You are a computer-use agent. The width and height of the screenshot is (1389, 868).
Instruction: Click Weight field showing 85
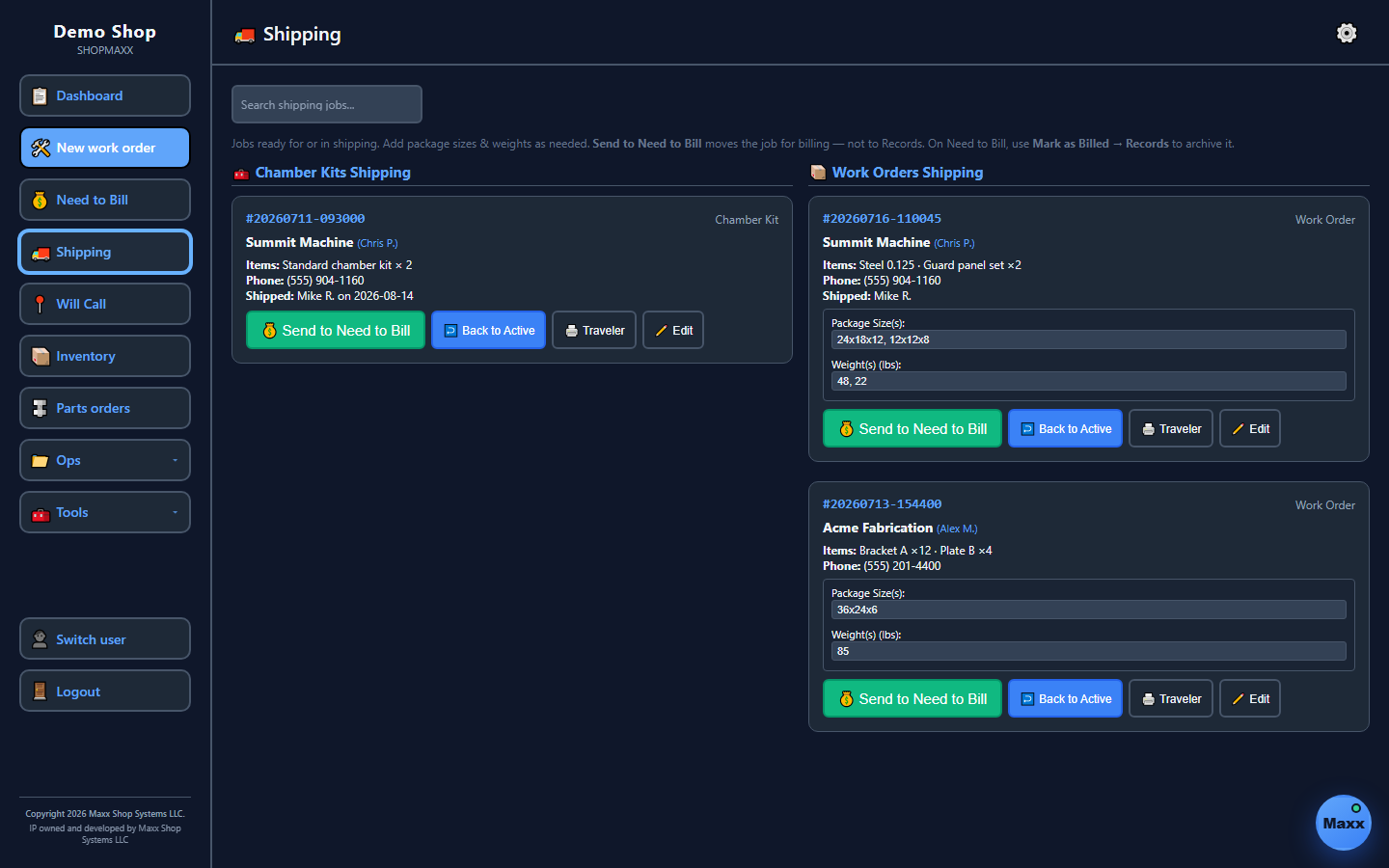click(1089, 651)
